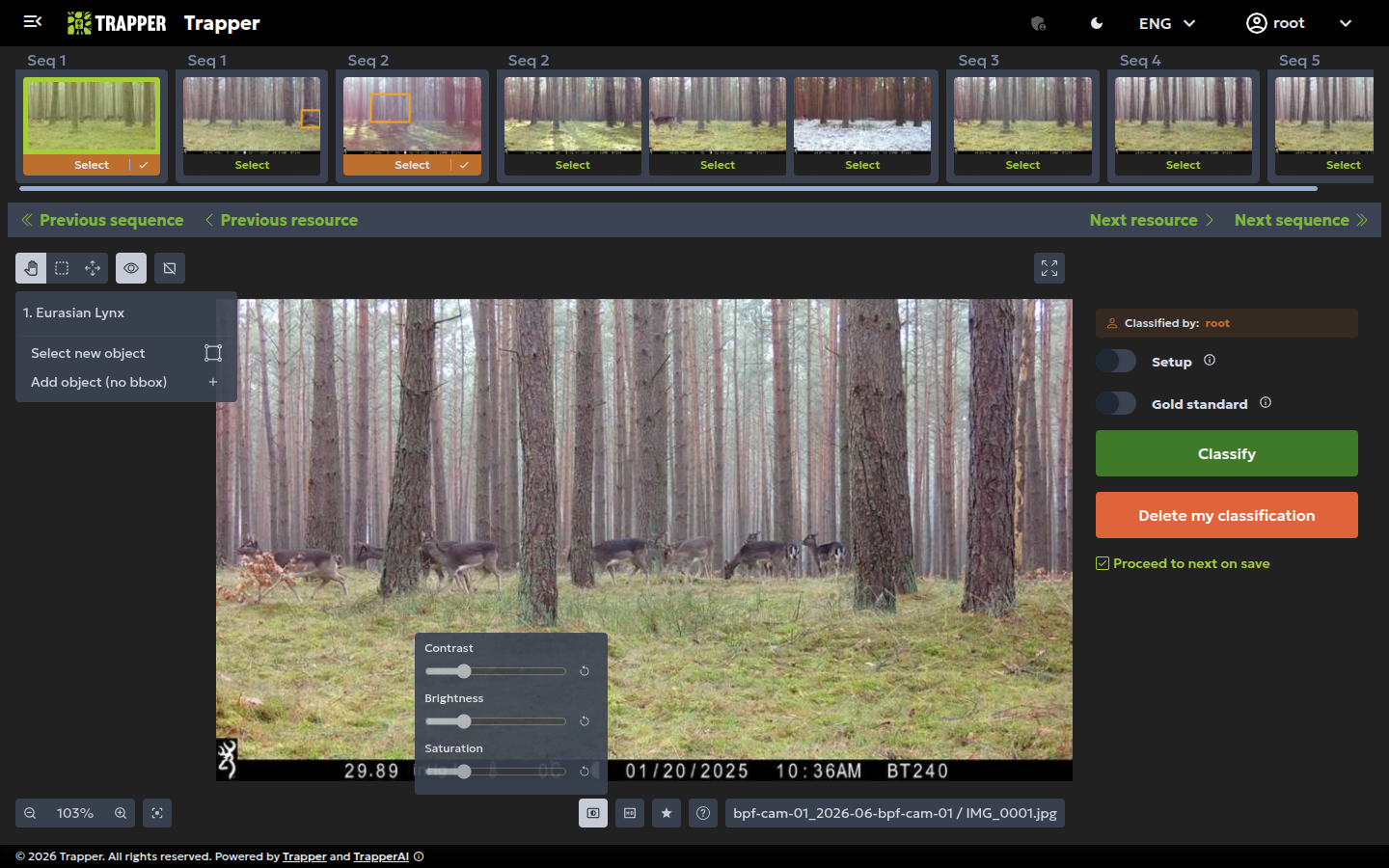Viewport: 1389px width, 868px height.
Task: Expand the root user menu
Action: [1299, 23]
